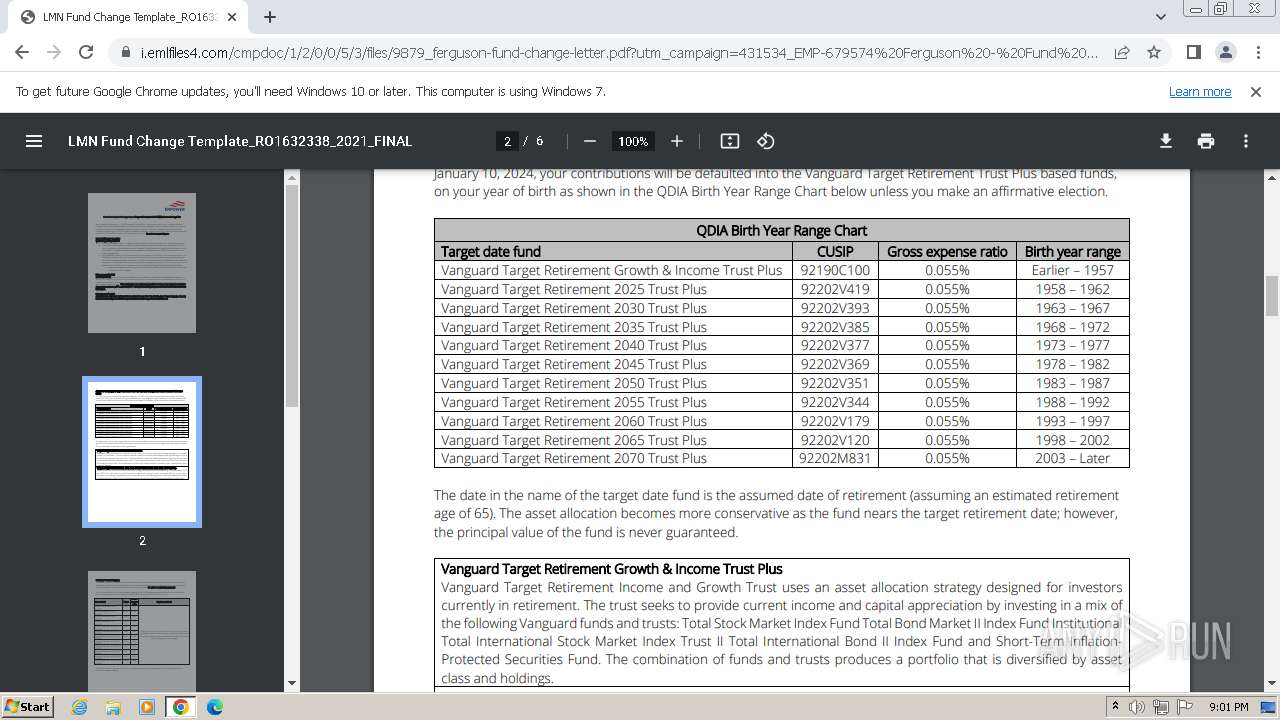The width and height of the screenshot is (1280, 720).
Task: Open page 1 thumbnail
Action: click(x=142, y=263)
